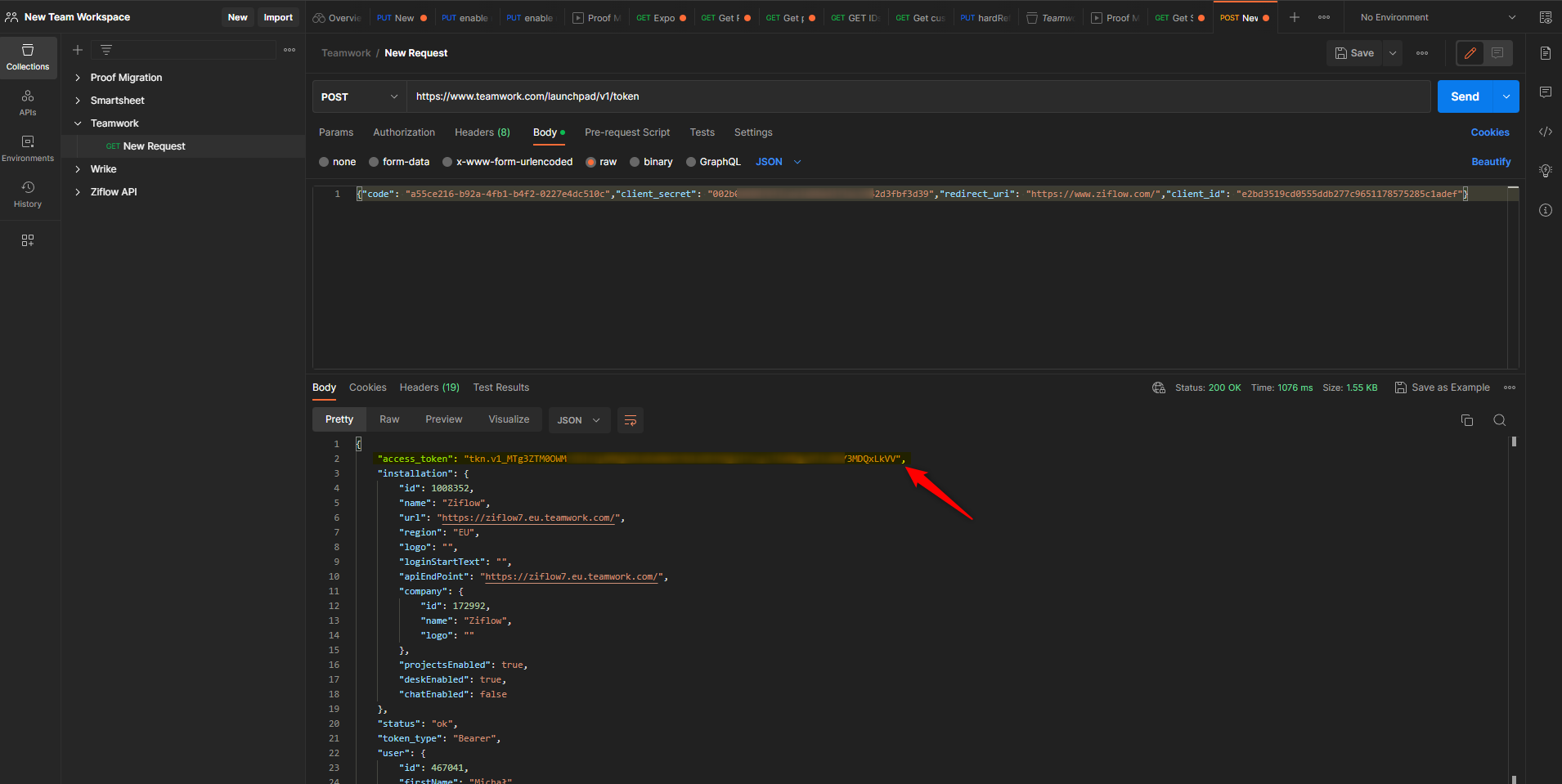This screenshot has width=1562, height=784.
Task: Switch to the Authorization tab
Action: (404, 132)
